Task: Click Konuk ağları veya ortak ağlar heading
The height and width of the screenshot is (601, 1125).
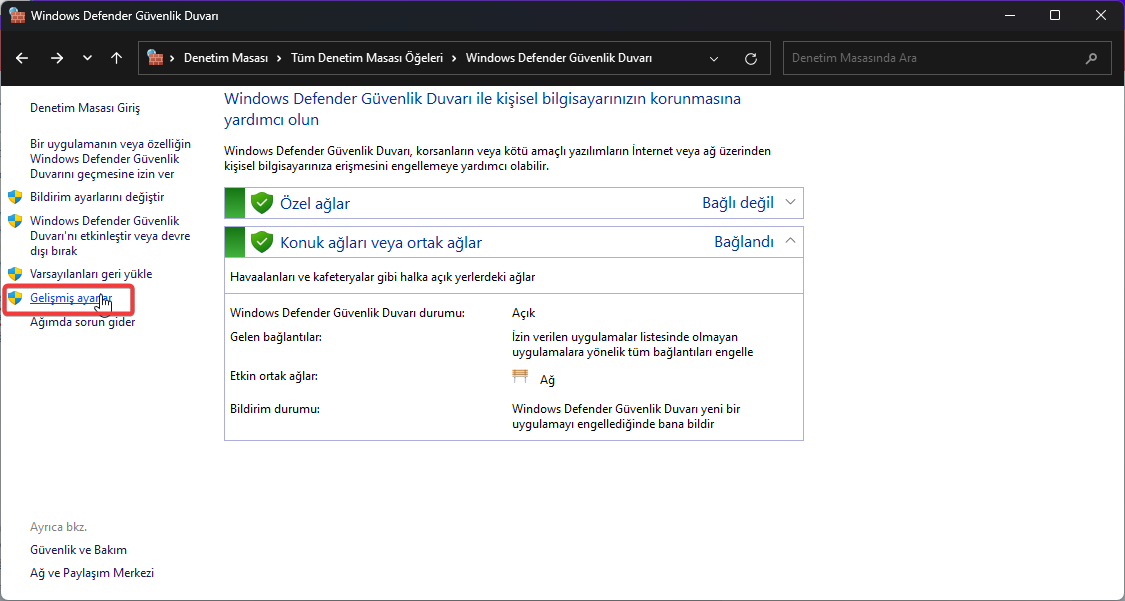Action: pos(381,242)
